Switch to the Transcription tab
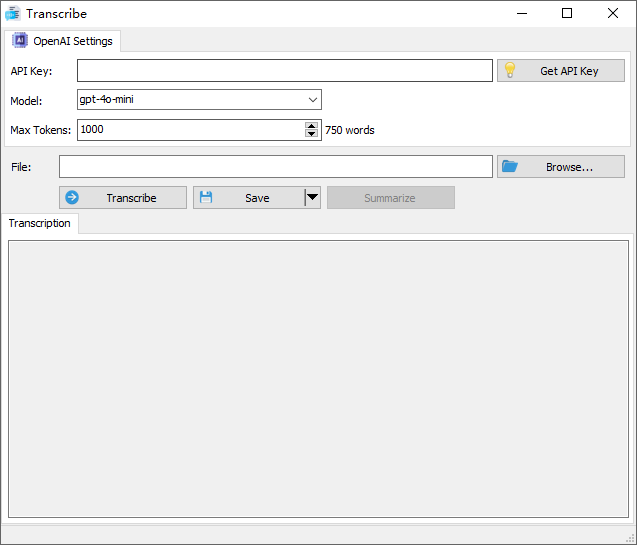Viewport: 637px width, 545px height. pyautogui.click(x=39, y=223)
